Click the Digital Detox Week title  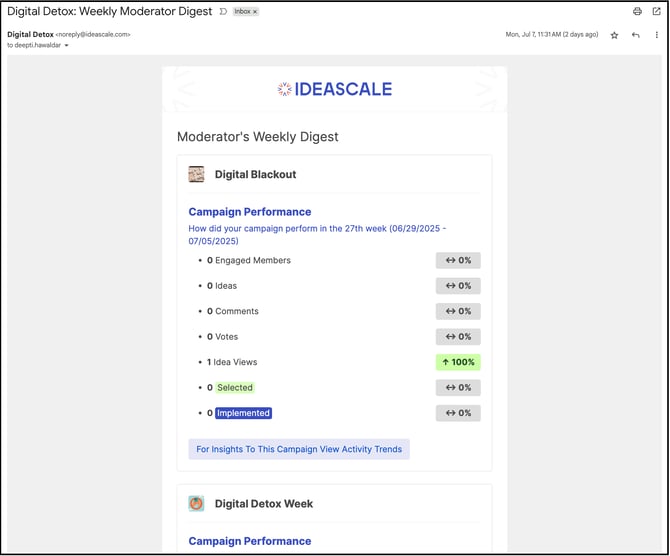(x=264, y=504)
